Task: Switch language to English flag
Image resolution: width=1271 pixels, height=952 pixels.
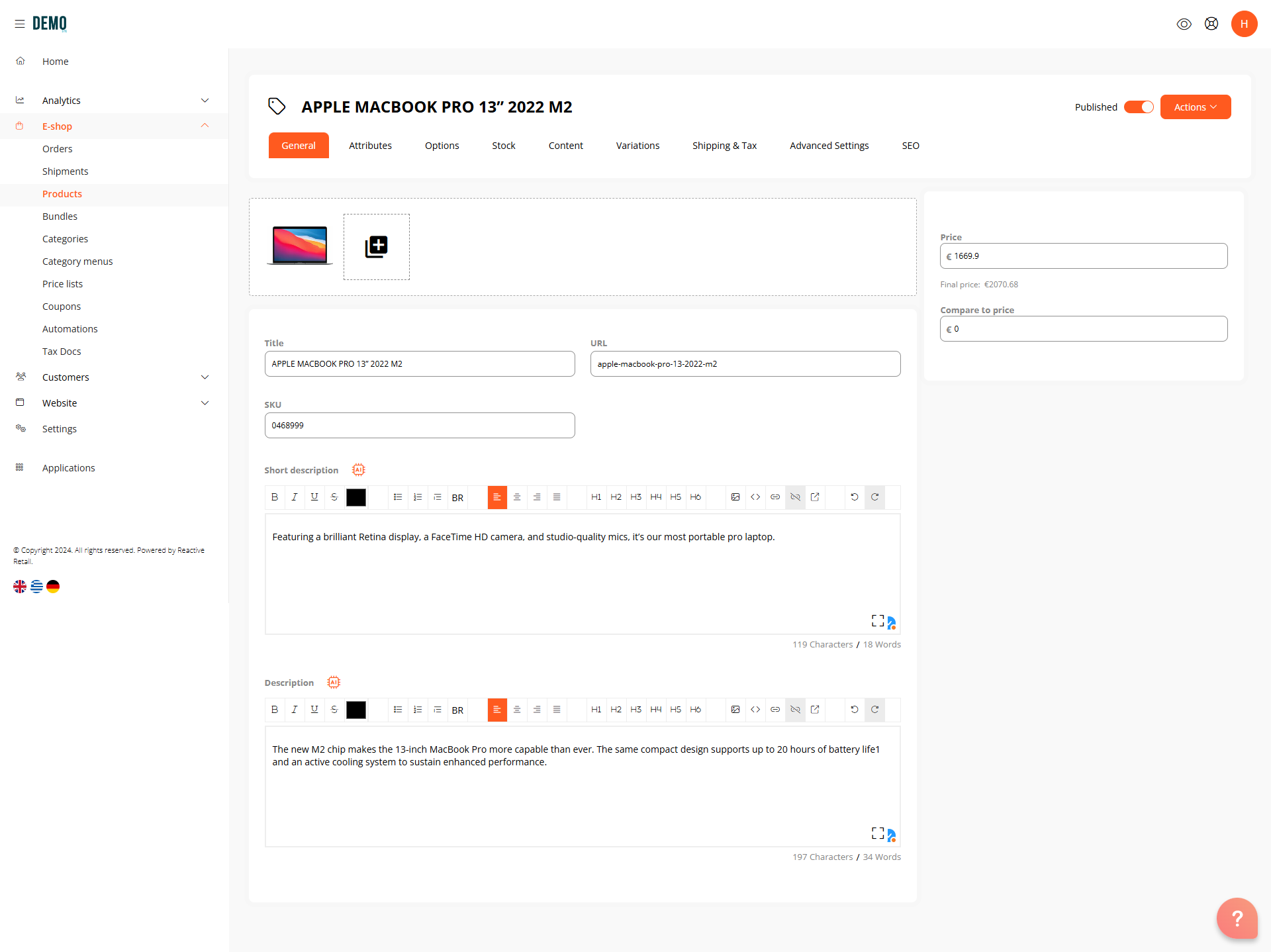Action: point(20,587)
